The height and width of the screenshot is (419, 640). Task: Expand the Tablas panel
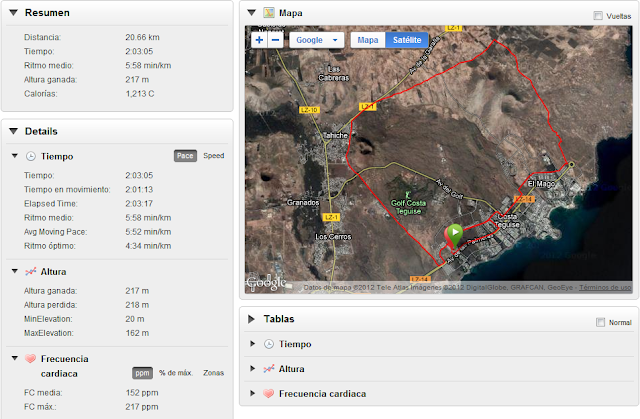[x=251, y=319]
